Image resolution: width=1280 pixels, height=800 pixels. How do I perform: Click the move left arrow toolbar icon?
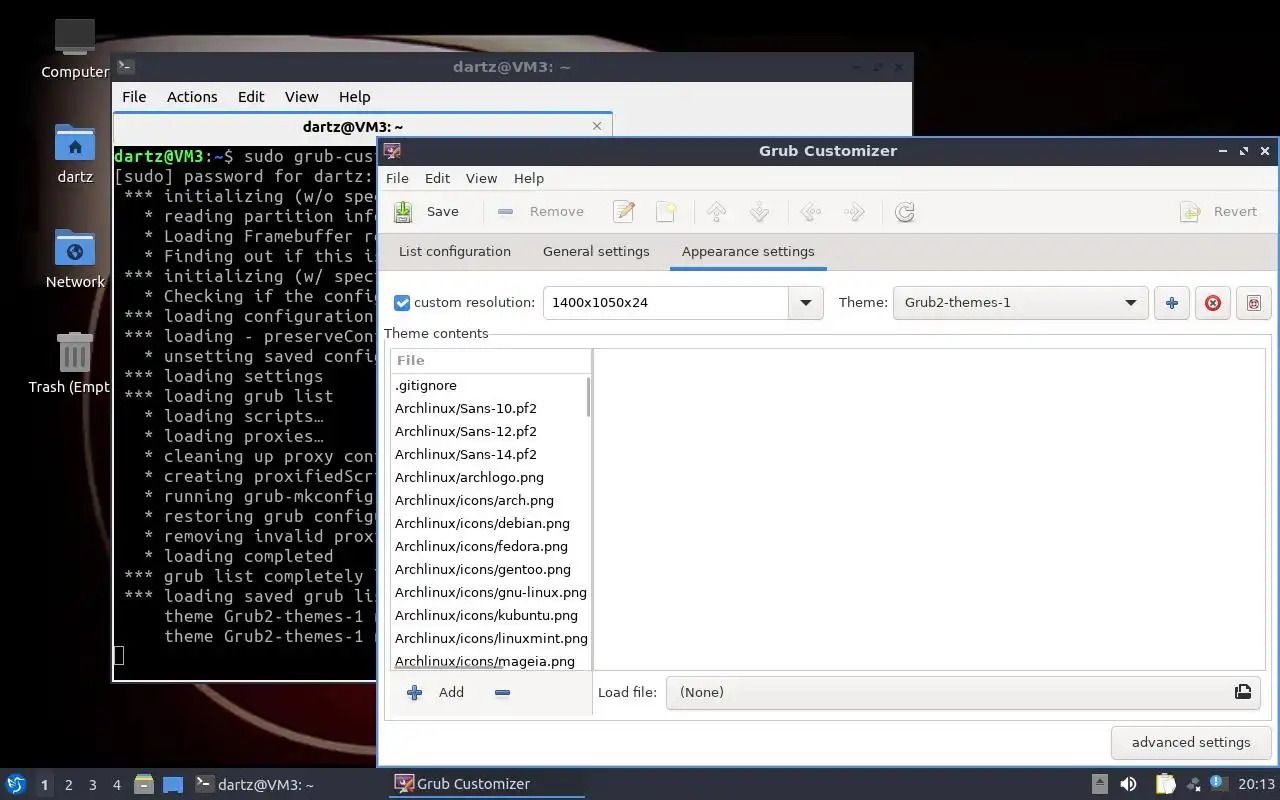click(x=811, y=211)
